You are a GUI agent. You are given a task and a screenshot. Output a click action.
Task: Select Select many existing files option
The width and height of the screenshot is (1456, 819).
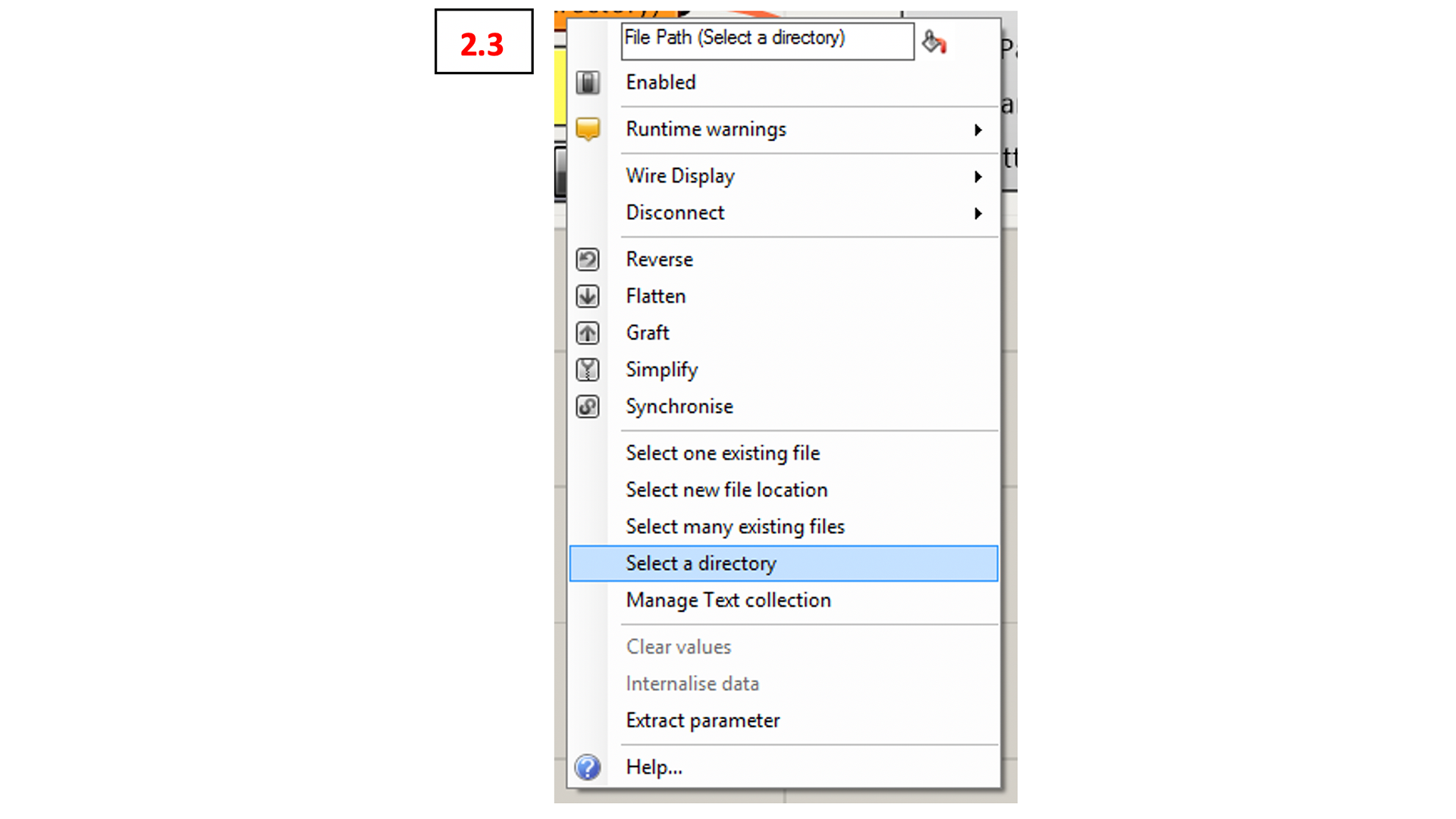pos(735,526)
